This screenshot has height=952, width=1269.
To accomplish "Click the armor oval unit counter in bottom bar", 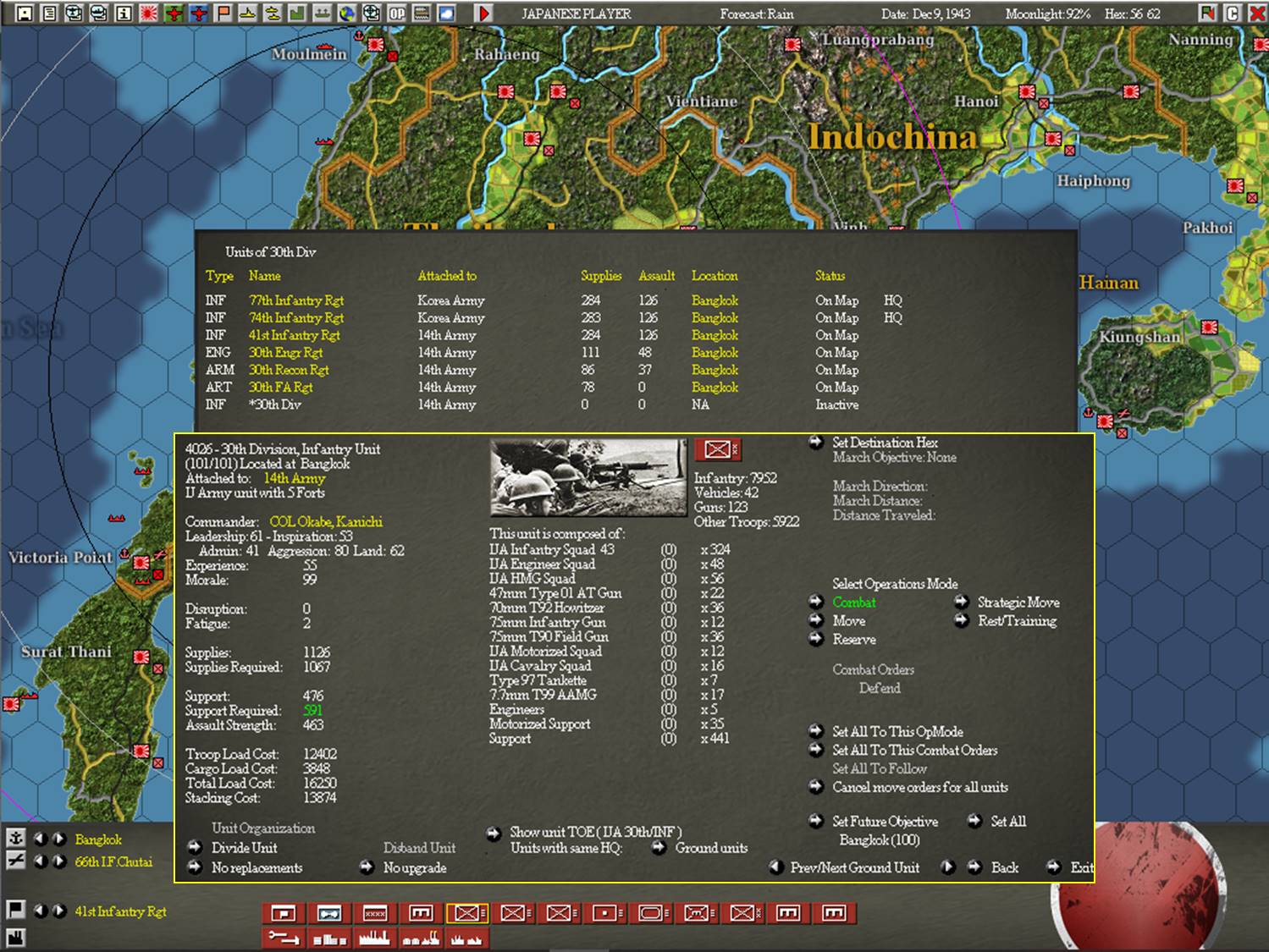I will click(650, 913).
